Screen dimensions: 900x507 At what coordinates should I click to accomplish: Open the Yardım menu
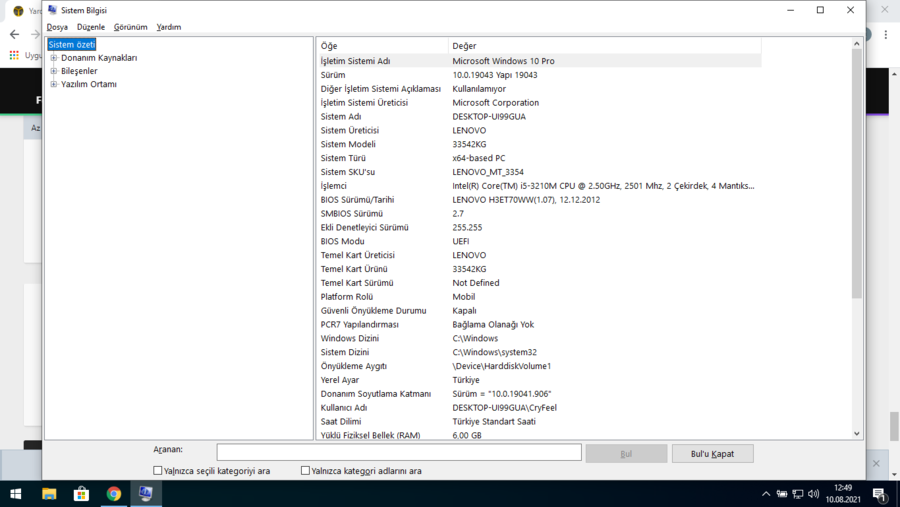169,27
